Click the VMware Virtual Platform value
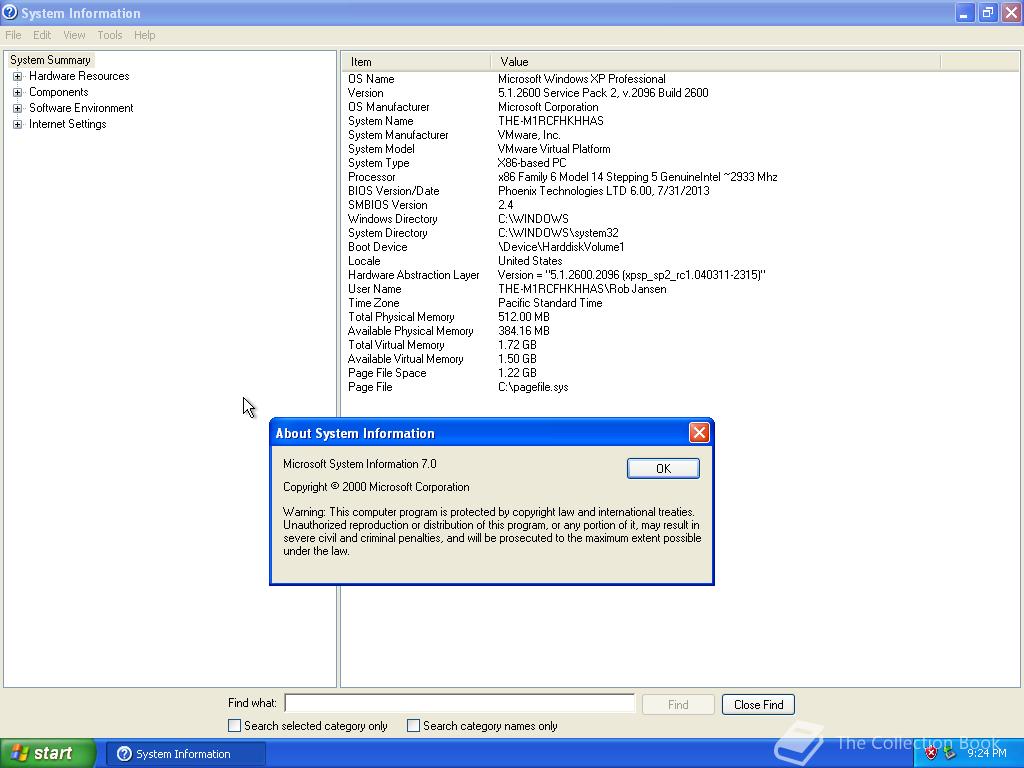 coord(554,149)
